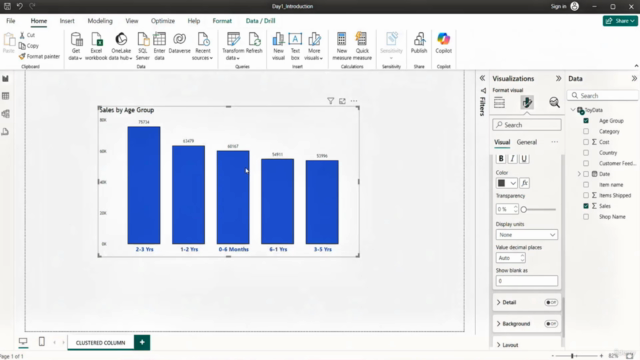Click the Share button

[620, 21]
